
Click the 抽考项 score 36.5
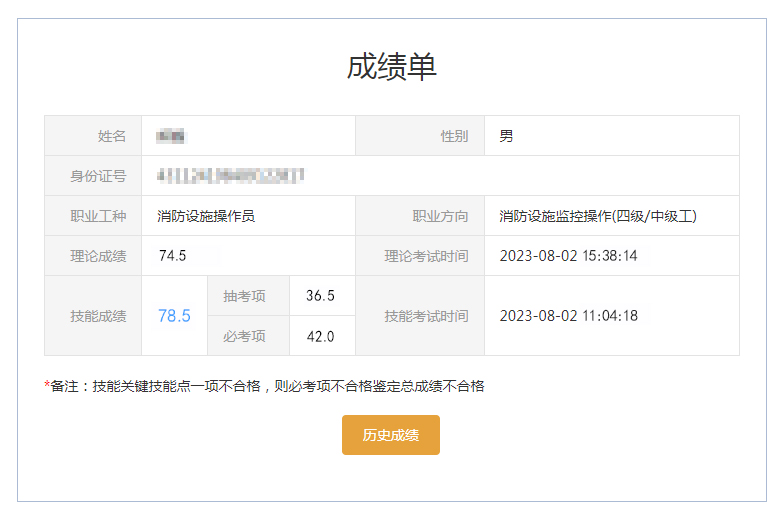pos(320,296)
